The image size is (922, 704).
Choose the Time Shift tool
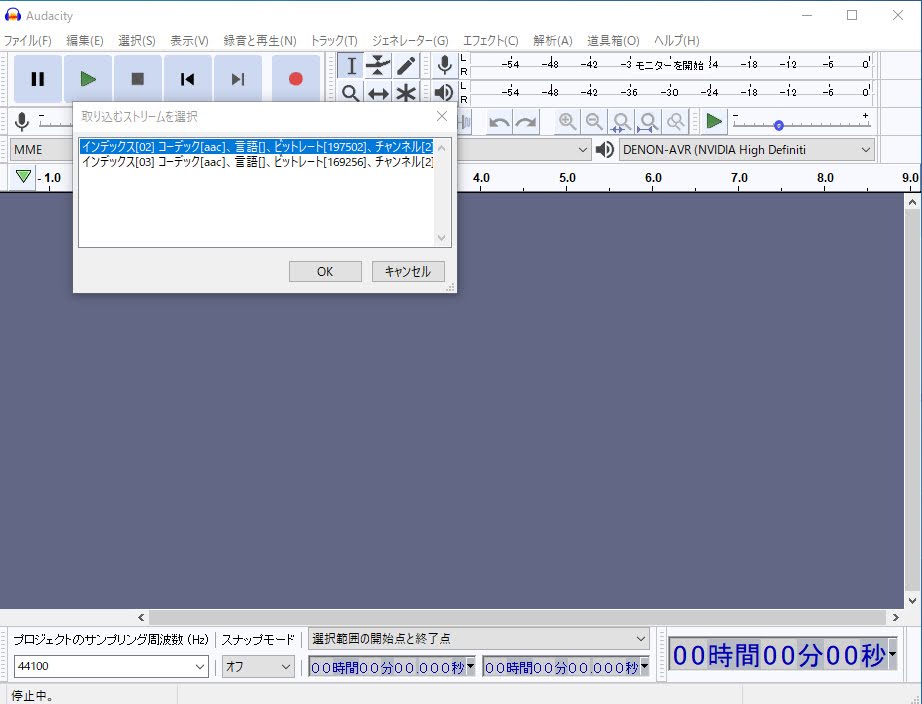[x=378, y=94]
